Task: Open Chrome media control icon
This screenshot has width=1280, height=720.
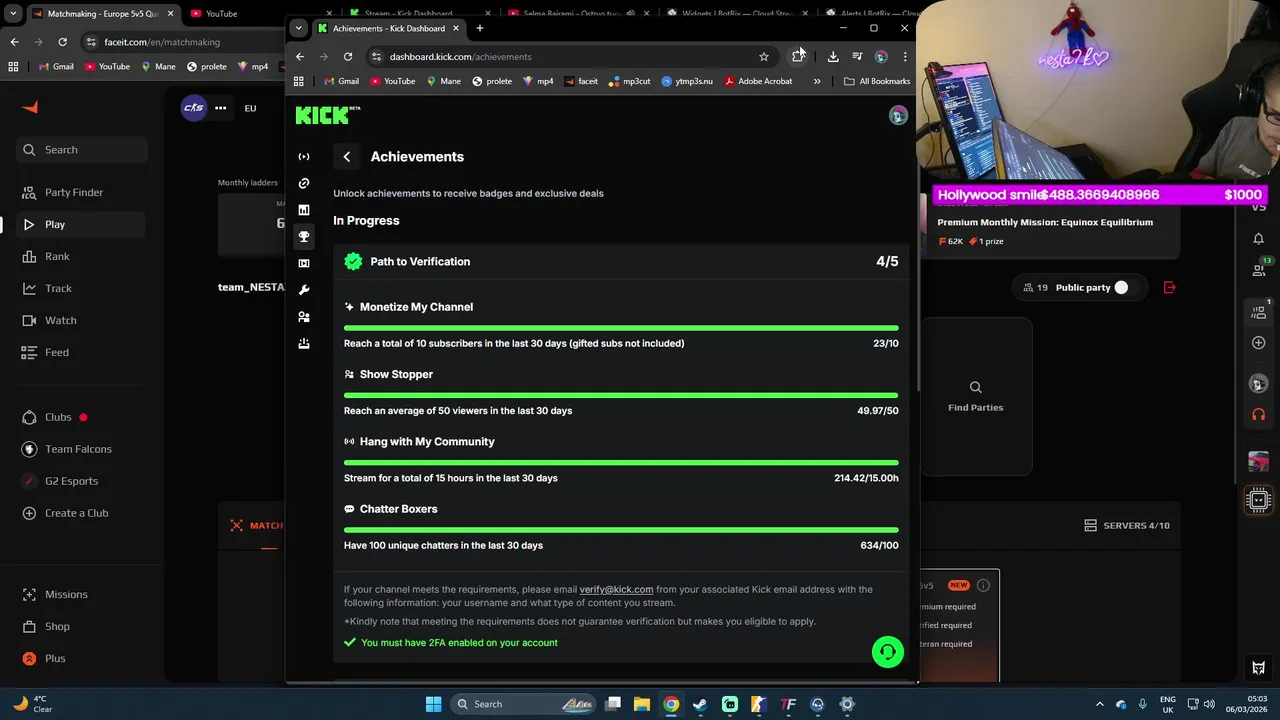Action: click(x=857, y=57)
